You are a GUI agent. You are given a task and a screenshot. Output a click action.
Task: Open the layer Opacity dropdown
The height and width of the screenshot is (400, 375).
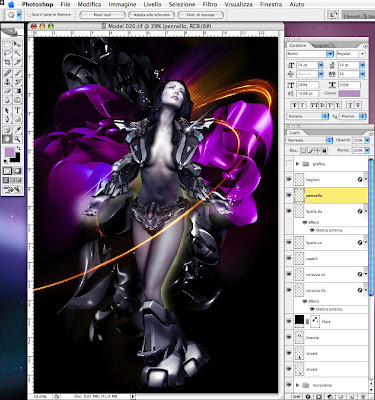coord(367,140)
